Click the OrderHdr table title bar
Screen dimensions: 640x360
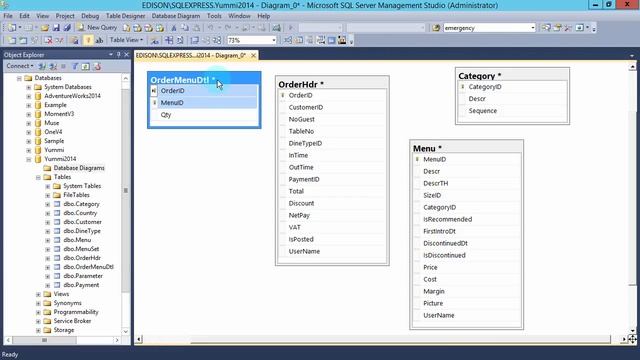point(332,84)
